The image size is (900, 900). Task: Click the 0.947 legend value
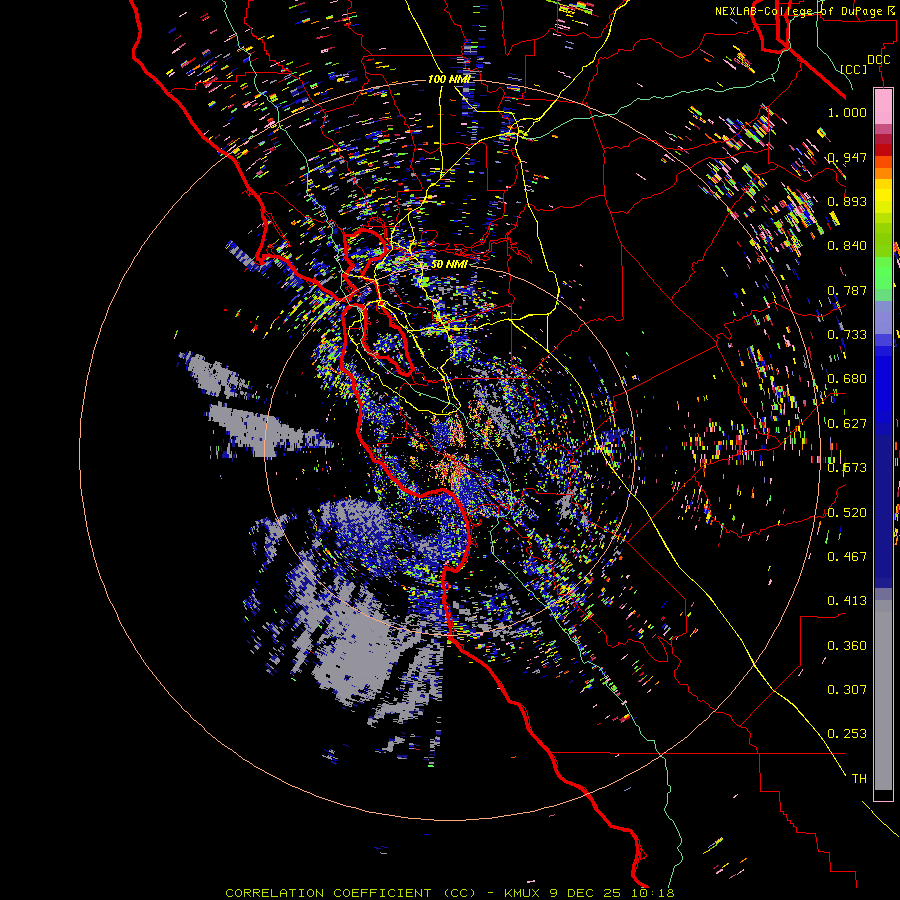[x=847, y=157]
